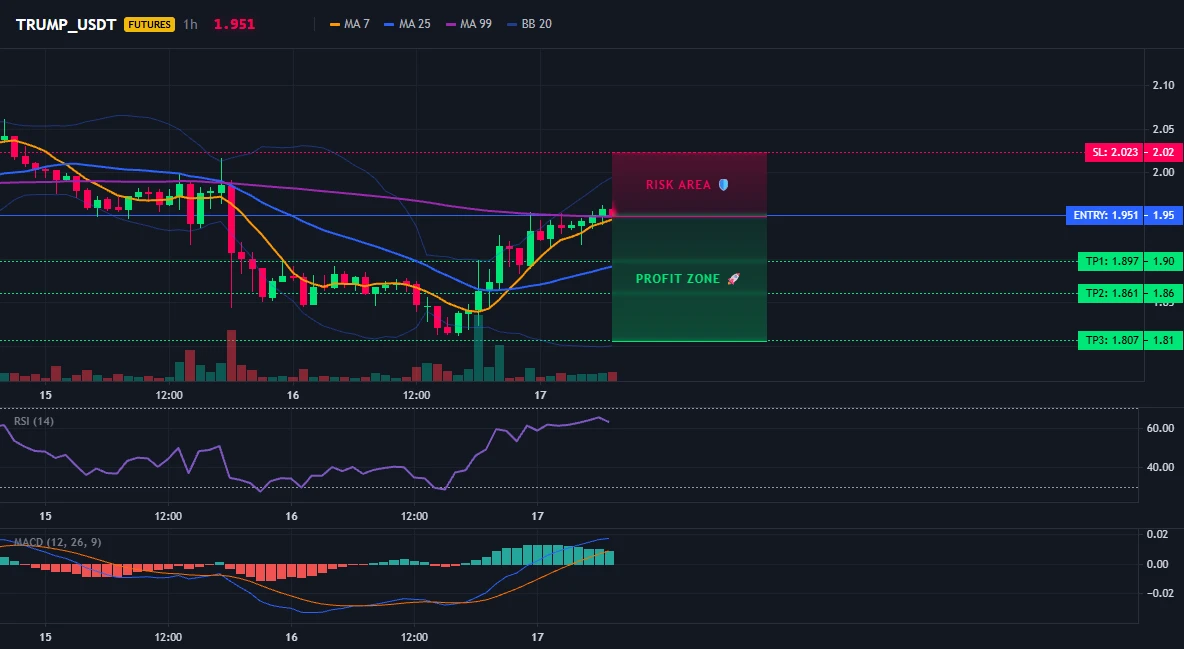Click the 0.02 MACD axis value

pyautogui.click(x=1157, y=534)
